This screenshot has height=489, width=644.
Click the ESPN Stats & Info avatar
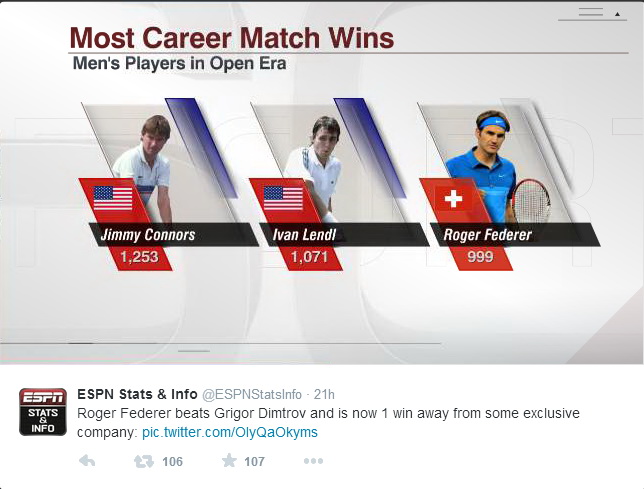(43, 411)
